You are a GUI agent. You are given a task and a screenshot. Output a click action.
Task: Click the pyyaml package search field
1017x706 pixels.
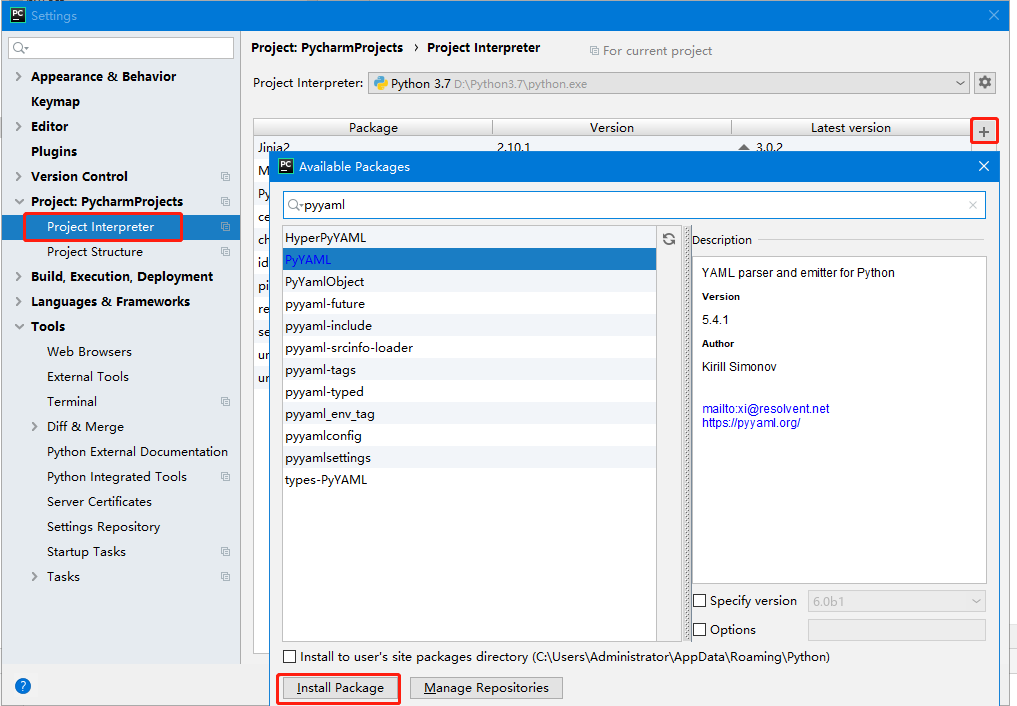[x=634, y=205]
